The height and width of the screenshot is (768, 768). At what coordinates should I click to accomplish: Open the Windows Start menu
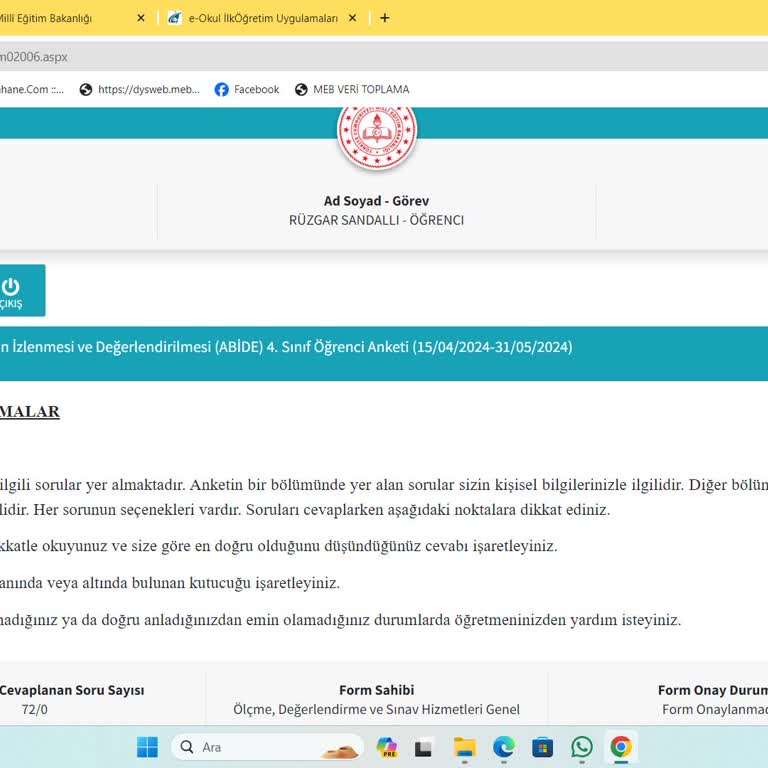(x=147, y=747)
